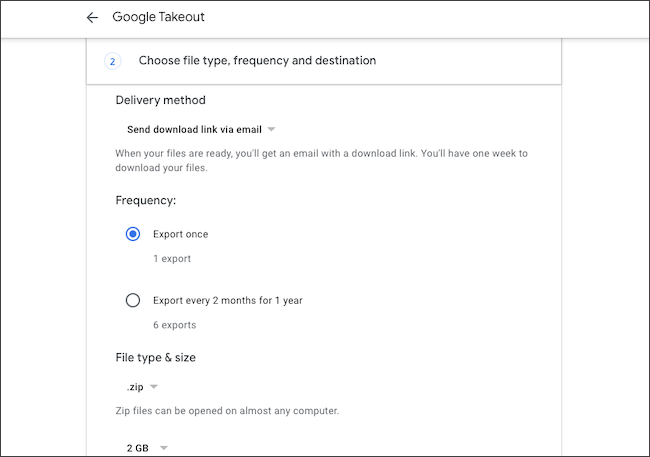Open the .zip file type dropdown
Image resolution: width=650 pixels, height=457 pixels.
point(137,386)
